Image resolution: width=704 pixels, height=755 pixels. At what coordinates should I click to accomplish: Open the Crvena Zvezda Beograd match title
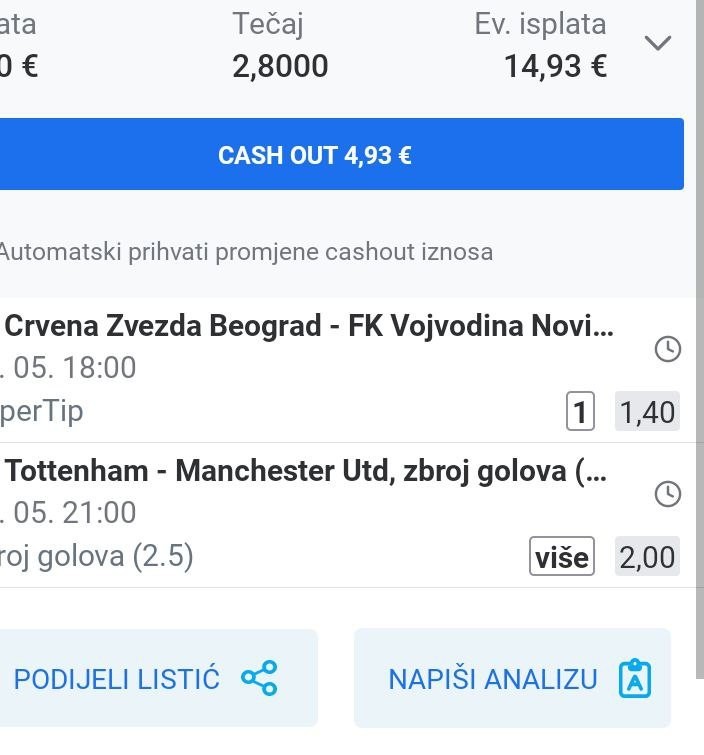click(309, 326)
